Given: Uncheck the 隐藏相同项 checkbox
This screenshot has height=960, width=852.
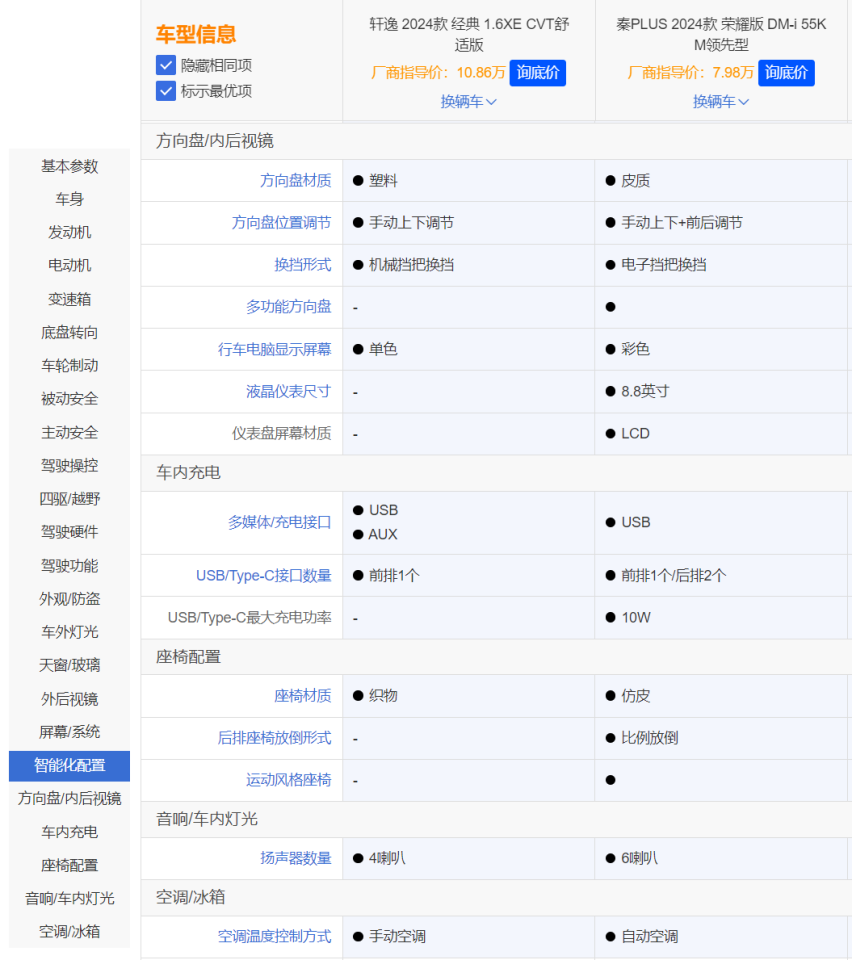Looking at the screenshot, I should click(166, 65).
